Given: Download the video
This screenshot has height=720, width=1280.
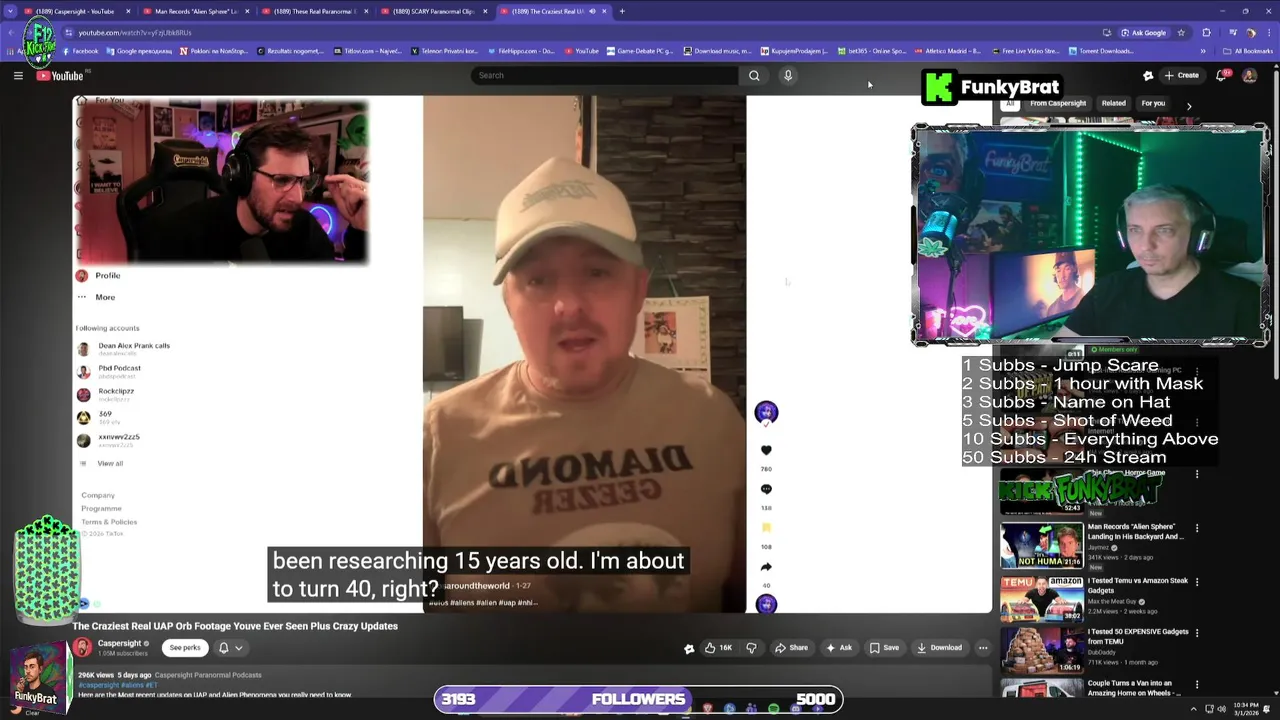Looking at the screenshot, I should point(939,648).
